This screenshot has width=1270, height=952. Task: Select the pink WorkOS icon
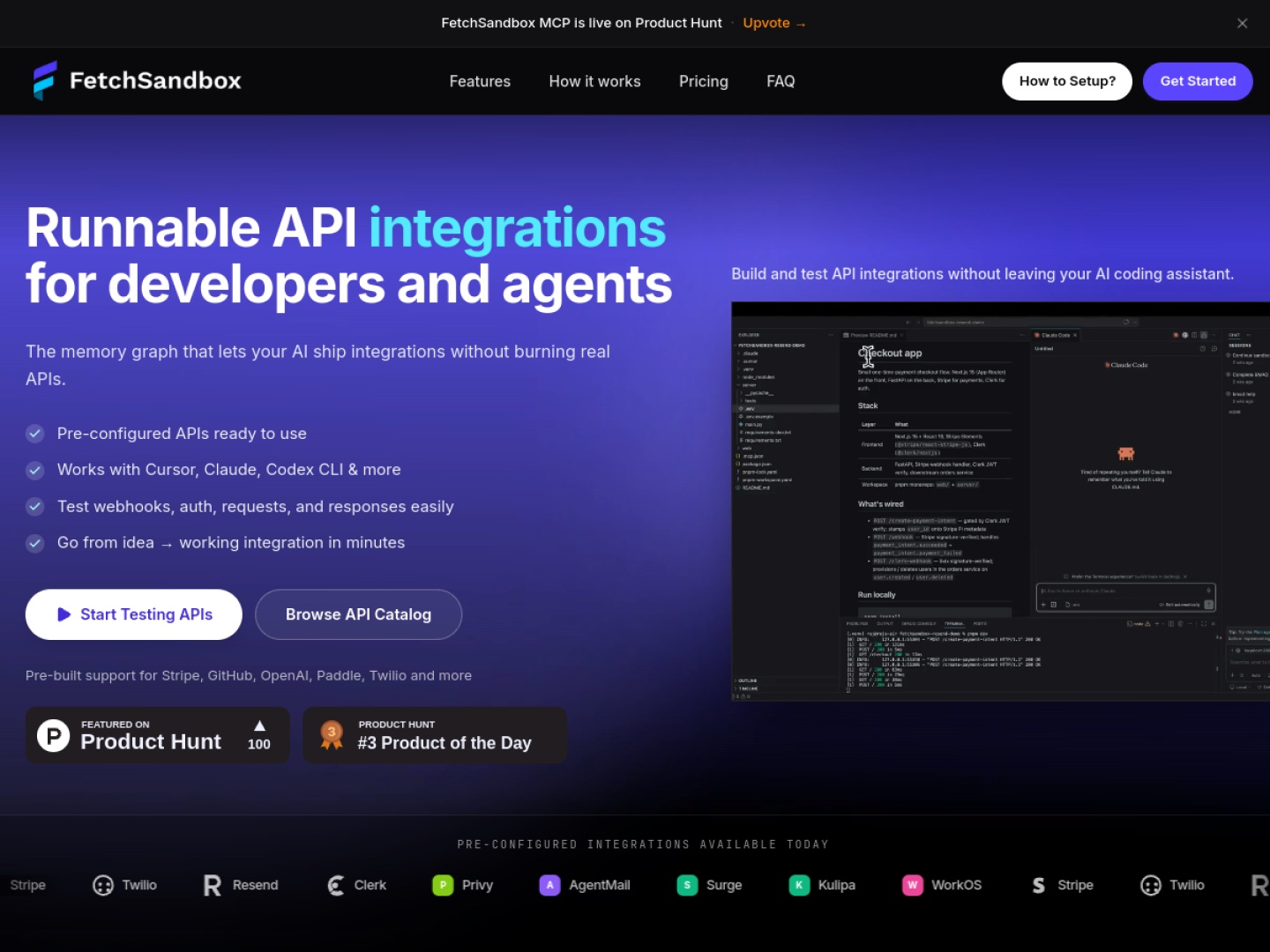913,885
